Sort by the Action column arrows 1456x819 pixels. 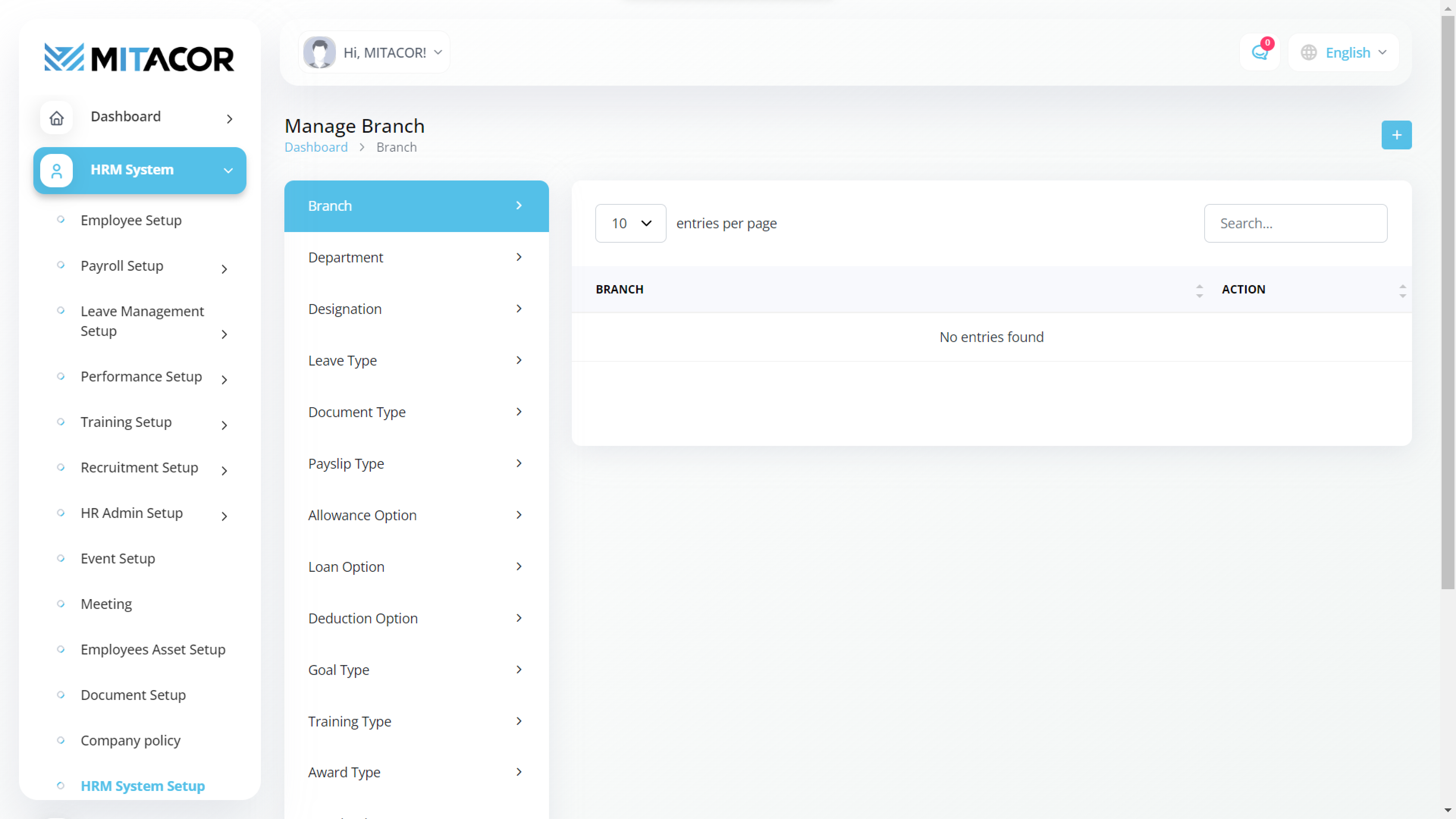1402,290
